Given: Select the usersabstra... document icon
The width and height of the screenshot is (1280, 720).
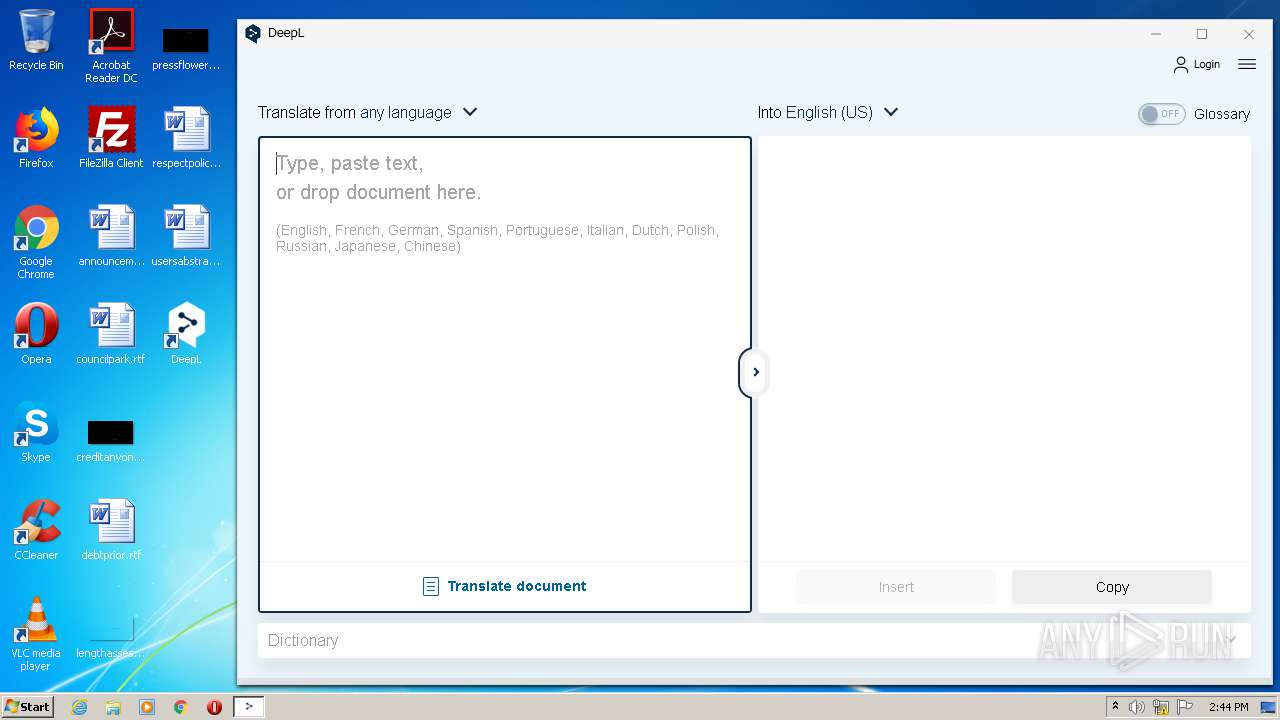Looking at the screenshot, I should click(x=186, y=236).
